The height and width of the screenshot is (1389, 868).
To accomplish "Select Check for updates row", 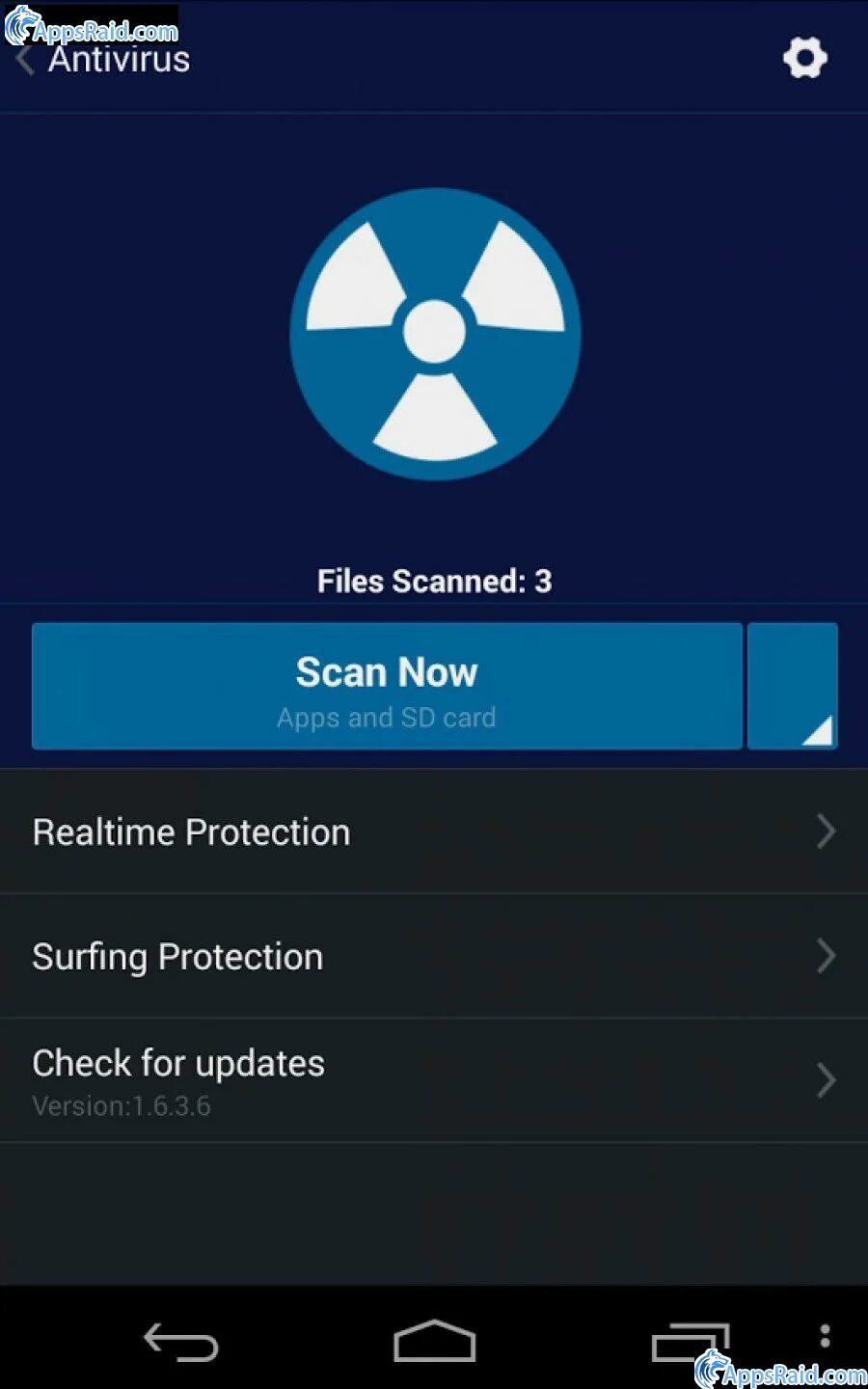I will (434, 1080).
